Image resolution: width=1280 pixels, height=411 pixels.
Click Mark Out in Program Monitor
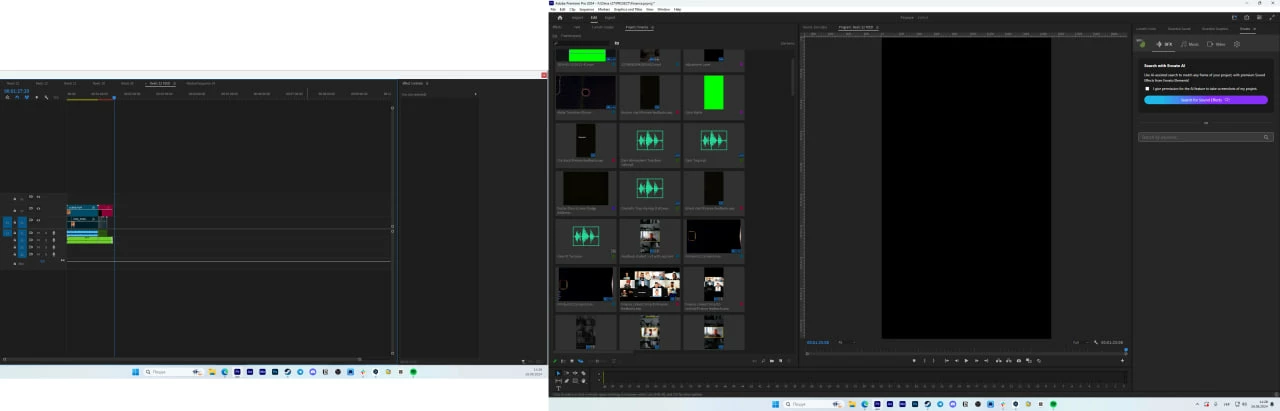933,361
